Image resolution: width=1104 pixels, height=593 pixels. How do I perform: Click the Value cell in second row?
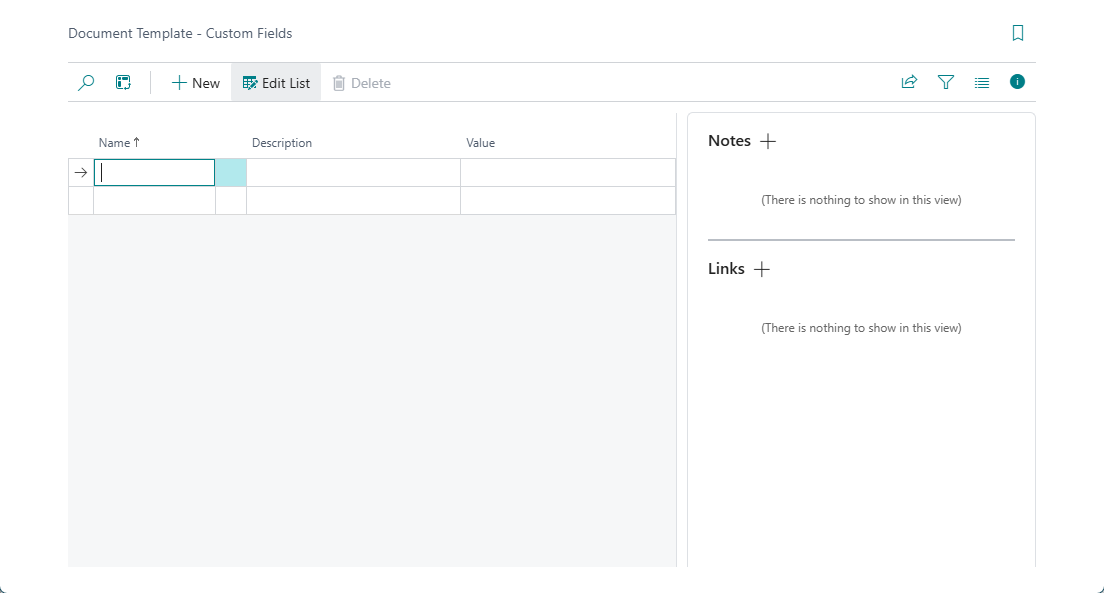click(x=567, y=201)
